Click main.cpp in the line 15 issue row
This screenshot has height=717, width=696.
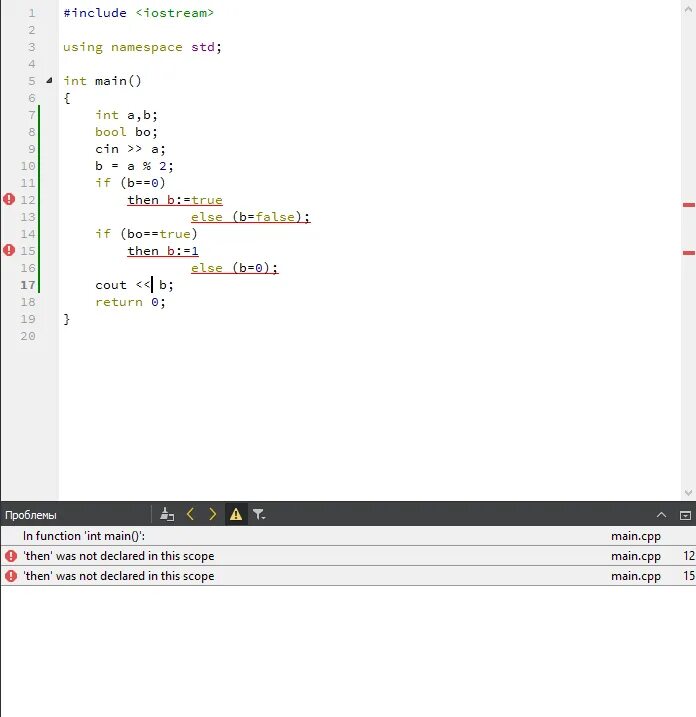(636, 576)
